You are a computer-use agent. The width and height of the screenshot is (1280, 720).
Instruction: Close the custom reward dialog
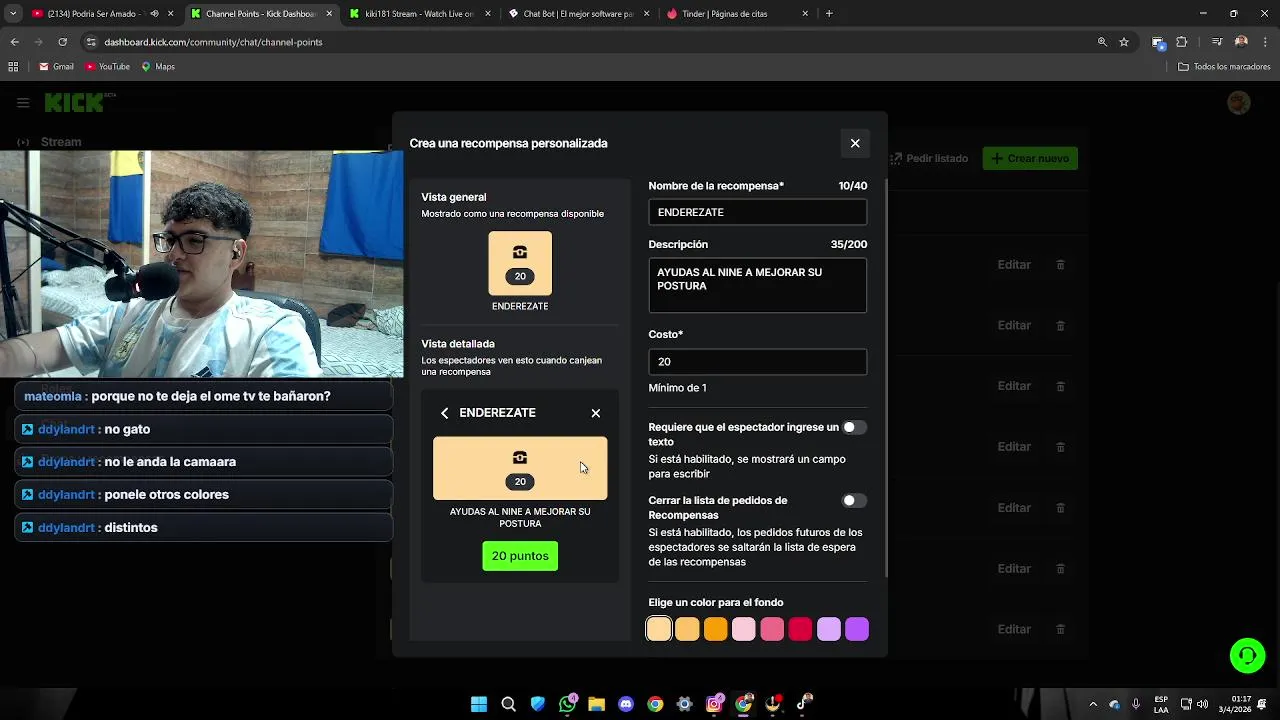(x=855, y=143)
